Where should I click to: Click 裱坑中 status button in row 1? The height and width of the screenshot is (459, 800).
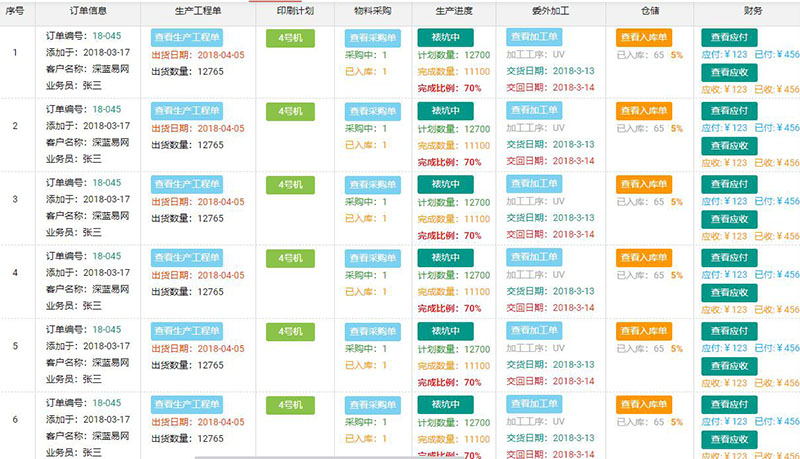445,37
